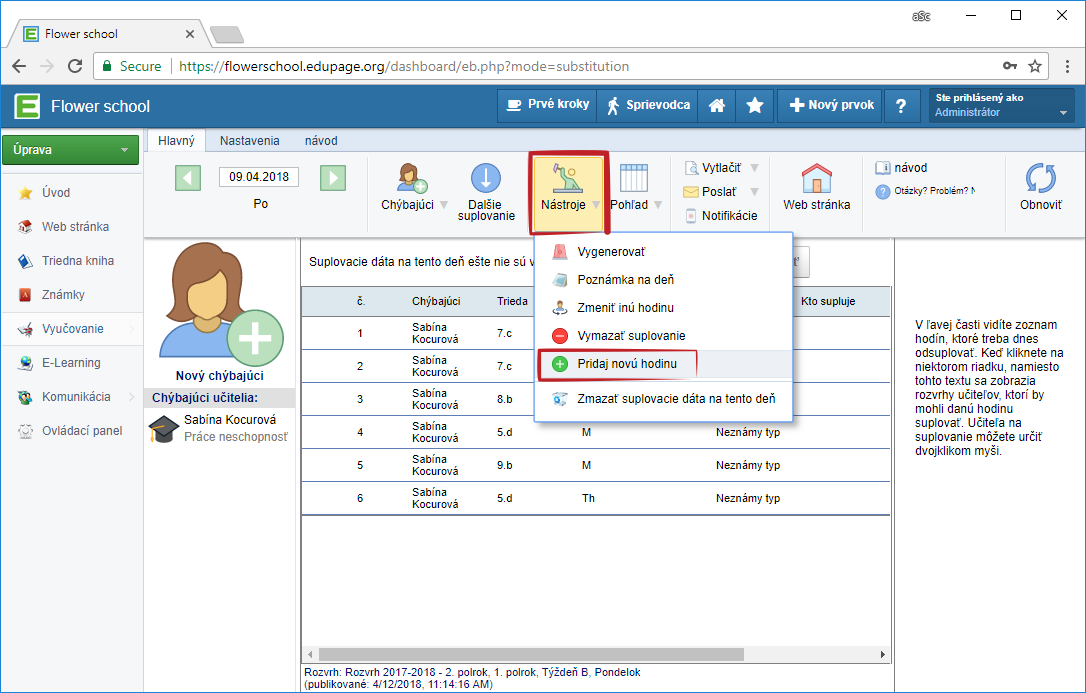Viewport: 1086px width, 693px height.
Task: Open the Chrome three-dot menu
Action: coord(1067,66)
